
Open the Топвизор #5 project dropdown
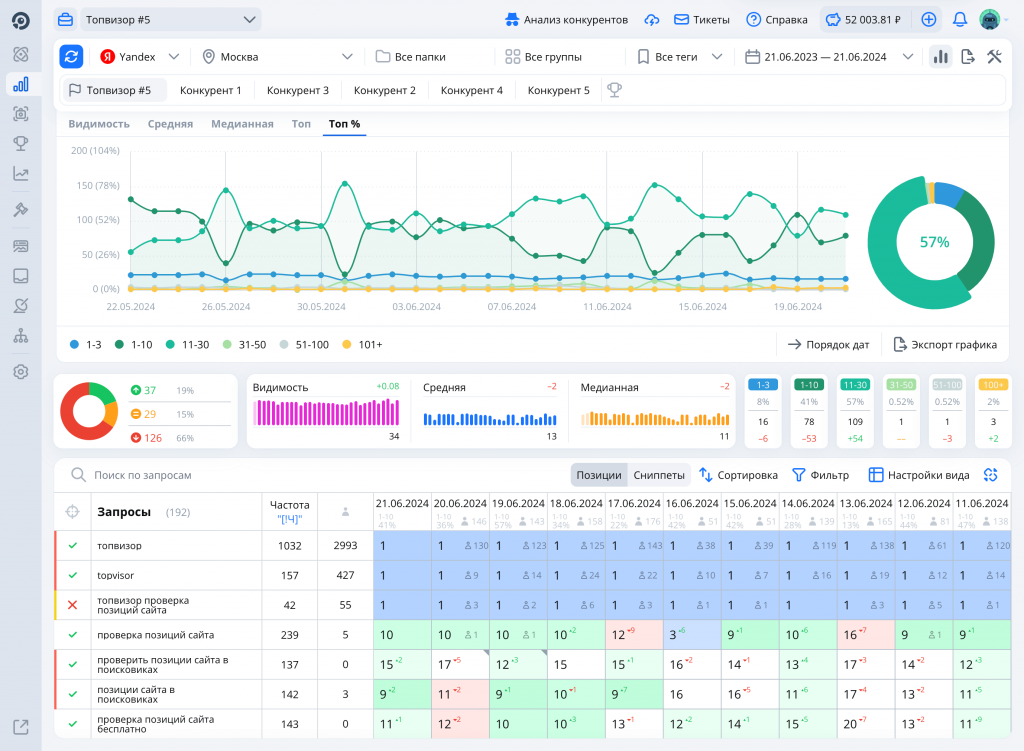pos(170,20)
